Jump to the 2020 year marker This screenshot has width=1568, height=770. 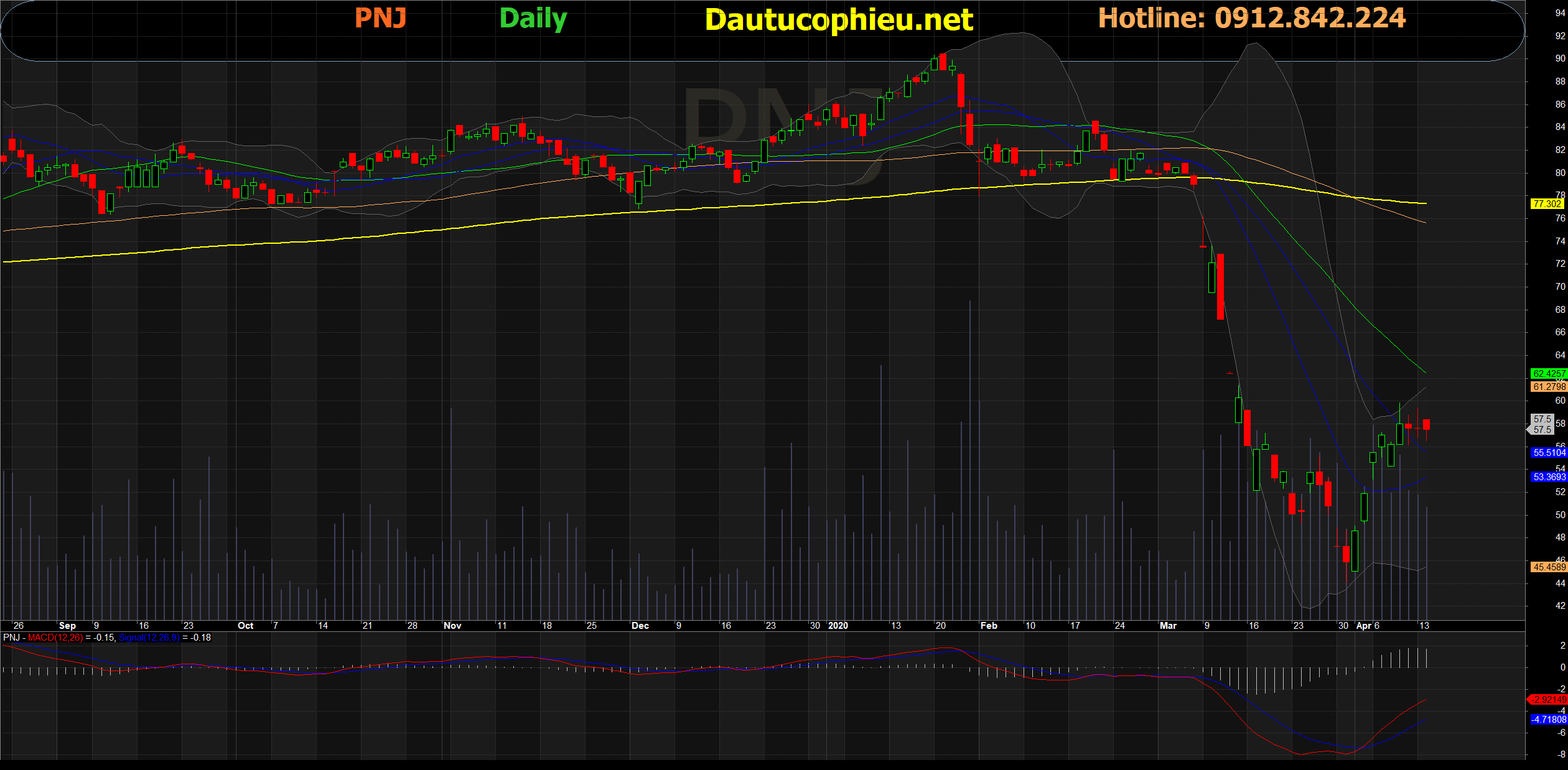click(838, 626)
